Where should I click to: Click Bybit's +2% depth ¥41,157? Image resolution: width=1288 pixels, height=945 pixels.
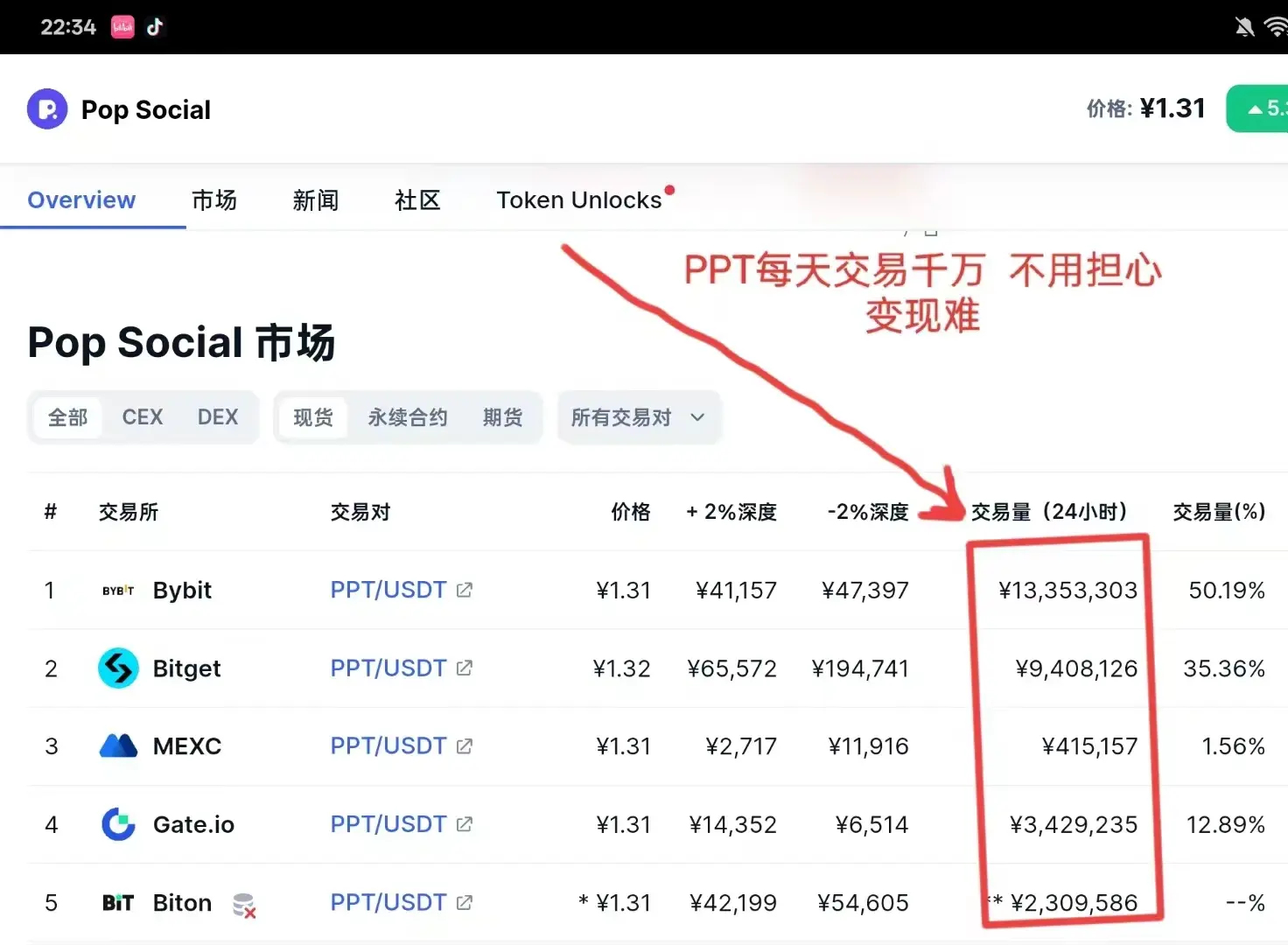[x=736, y=591]
